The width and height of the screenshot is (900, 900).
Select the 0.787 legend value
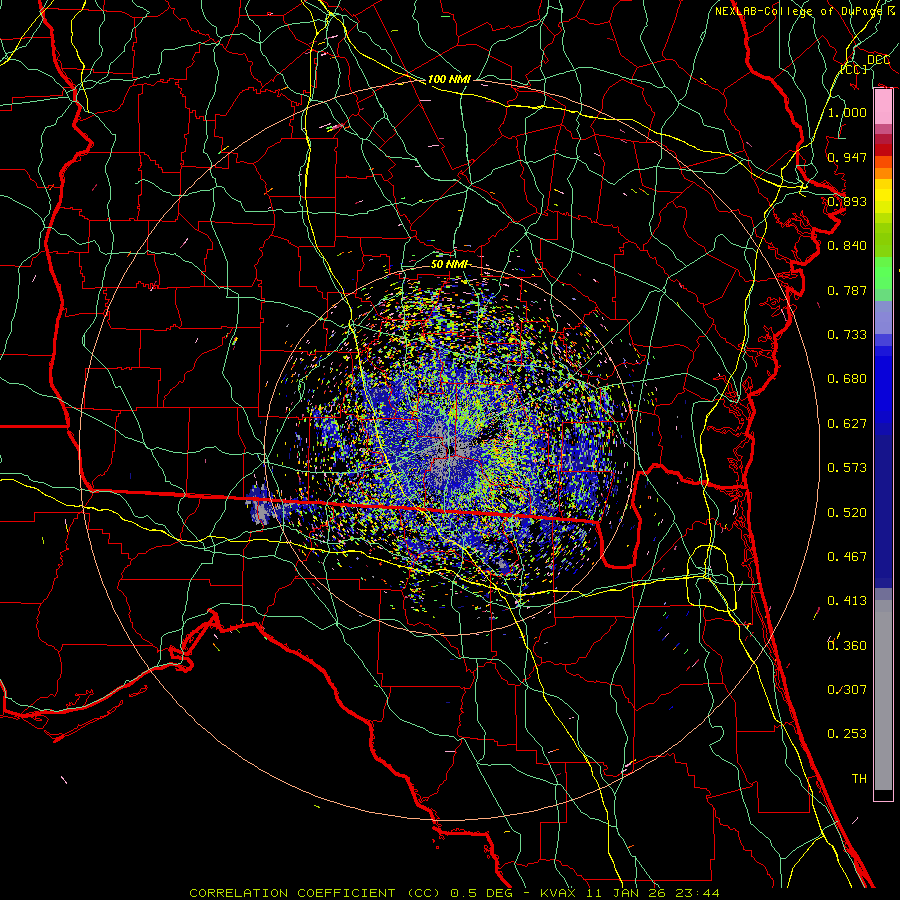pyautogui.click(x=847, y=290)
